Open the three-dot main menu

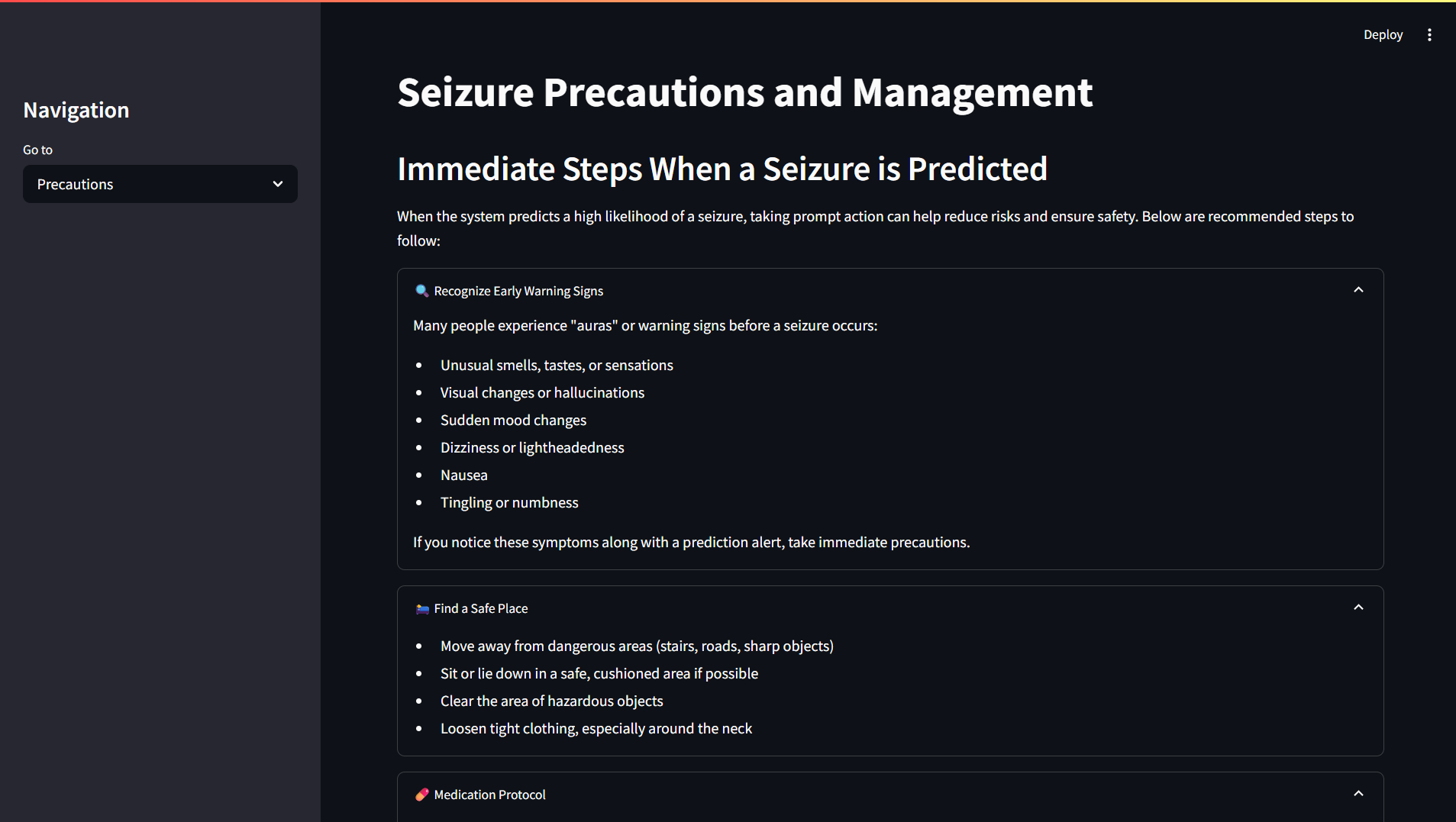(1429, 35)
